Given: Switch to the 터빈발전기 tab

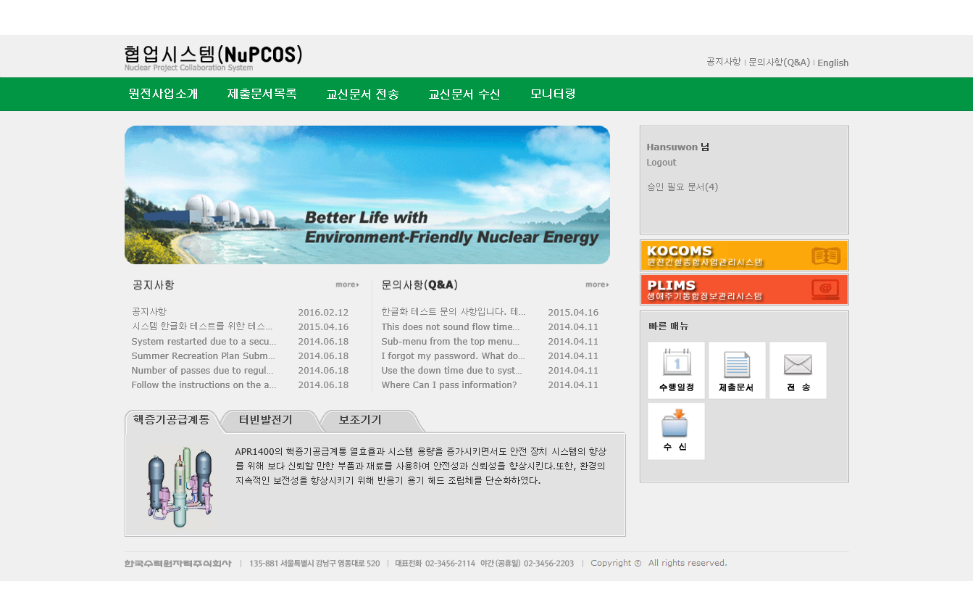Looking at the screenshot, I should tap(268, 420).
